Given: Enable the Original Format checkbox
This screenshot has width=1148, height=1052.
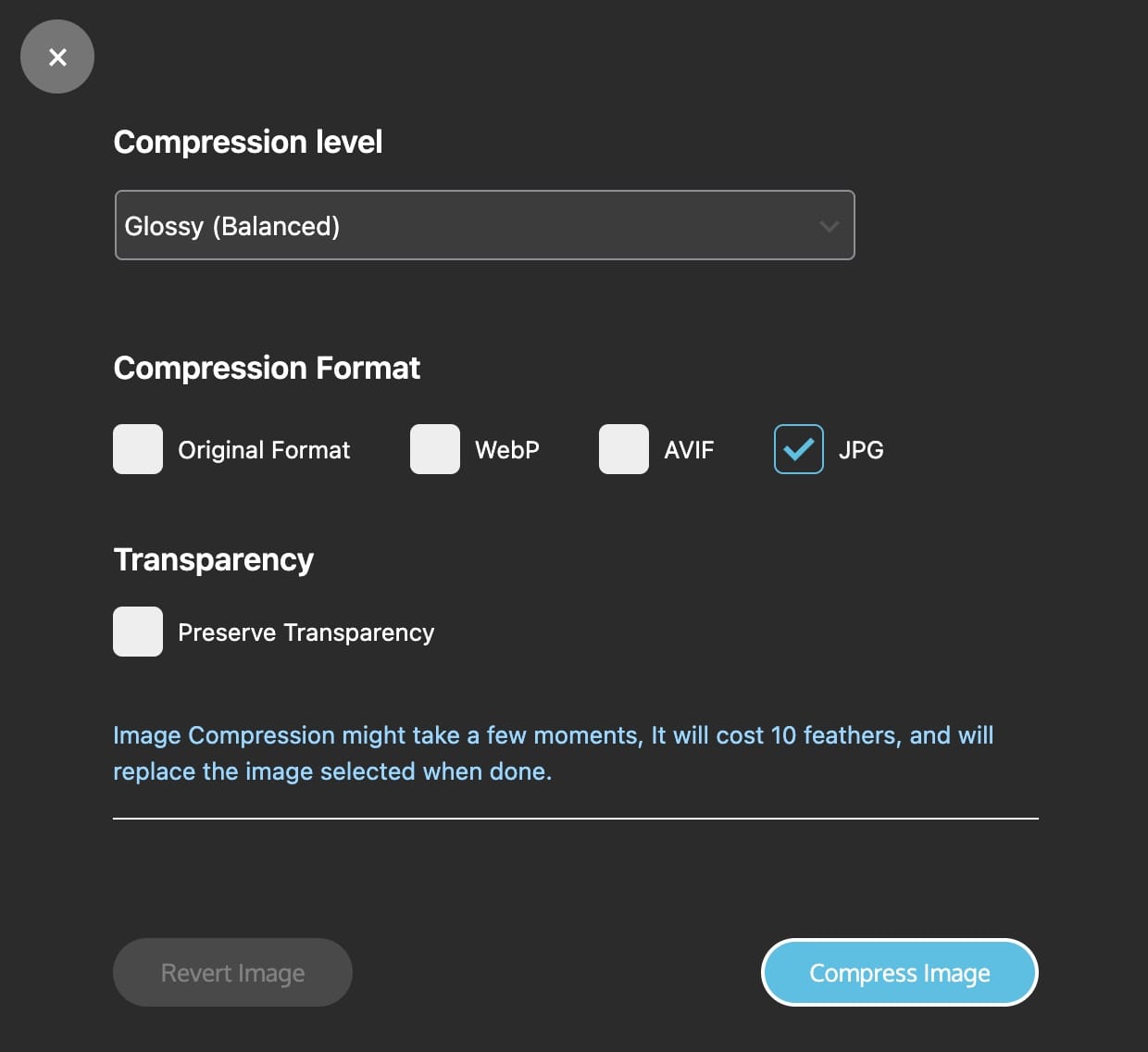Looking at the screenshot, I should pyautogui.click(x=137, y=449).
